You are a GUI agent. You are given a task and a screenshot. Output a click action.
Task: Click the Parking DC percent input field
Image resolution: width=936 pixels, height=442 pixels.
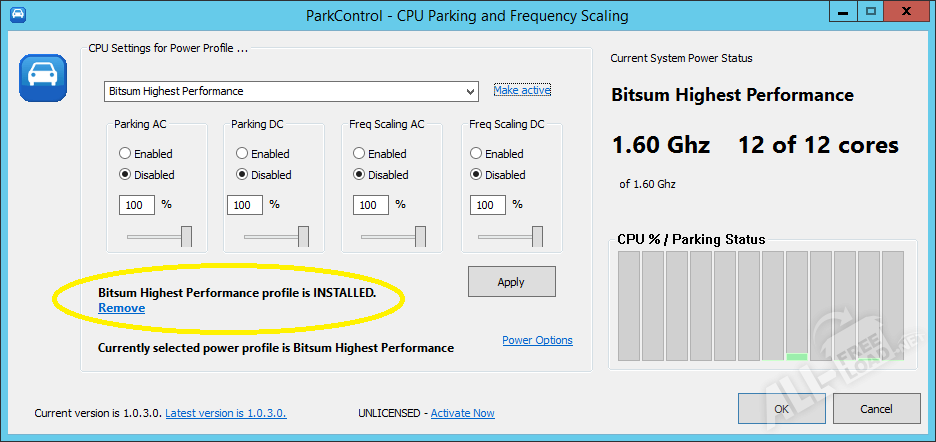coord(245,205)
